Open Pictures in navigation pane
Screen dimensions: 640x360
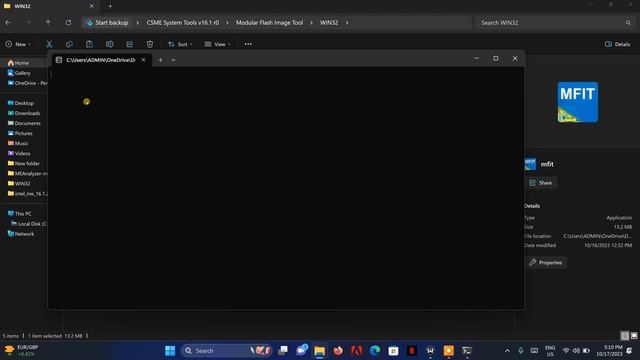pos(24,133)
